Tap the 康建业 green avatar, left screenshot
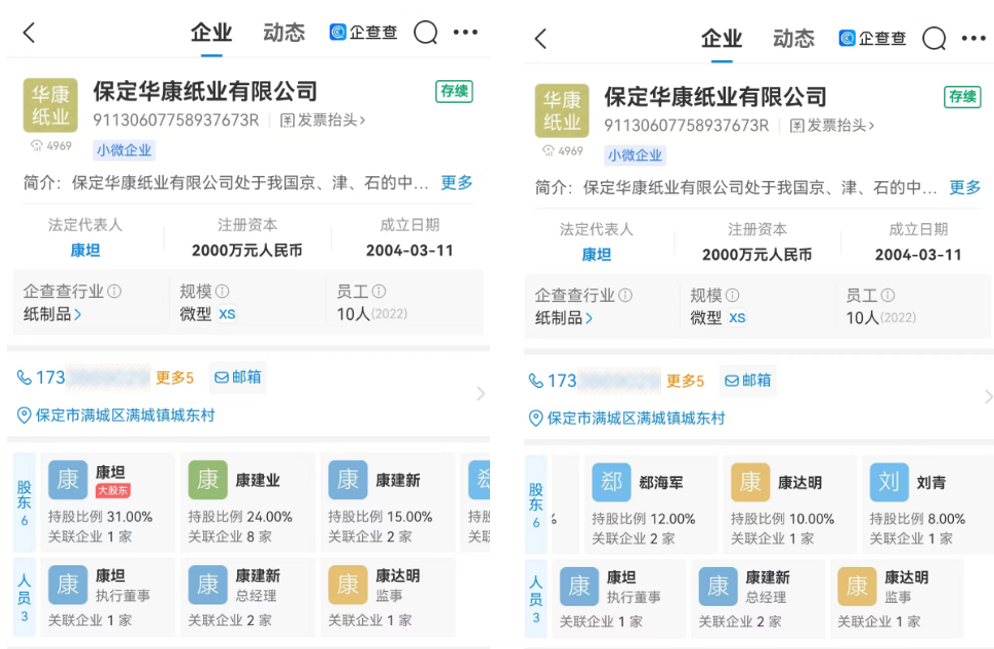Screen dimensions: 994x649 pyautogui.click(x=208, y=480)
